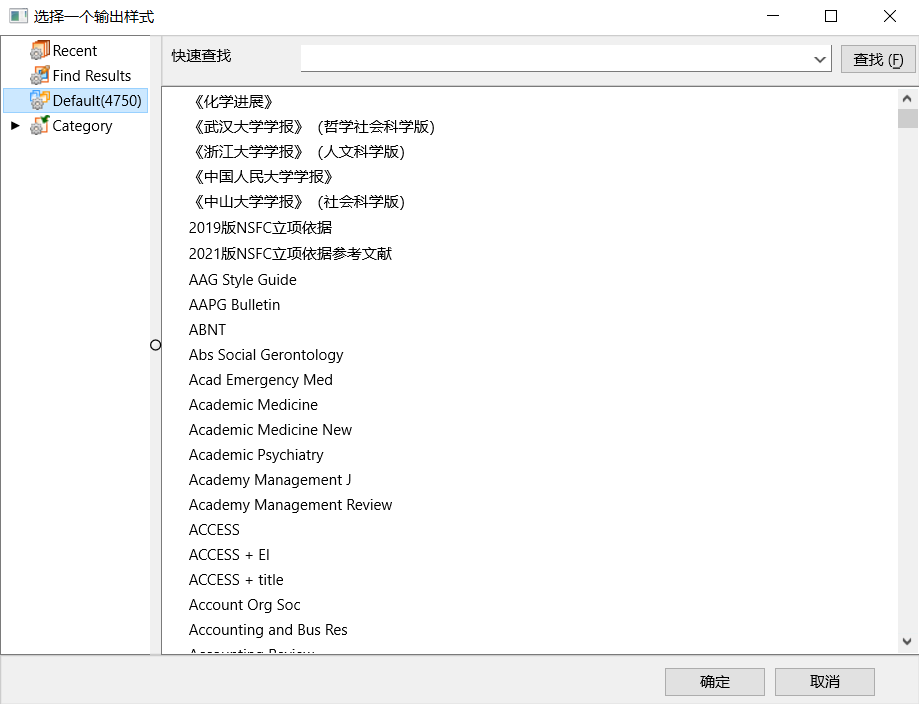Select 2021版NSFC立项依据参考文献 style

click(290, 254)
